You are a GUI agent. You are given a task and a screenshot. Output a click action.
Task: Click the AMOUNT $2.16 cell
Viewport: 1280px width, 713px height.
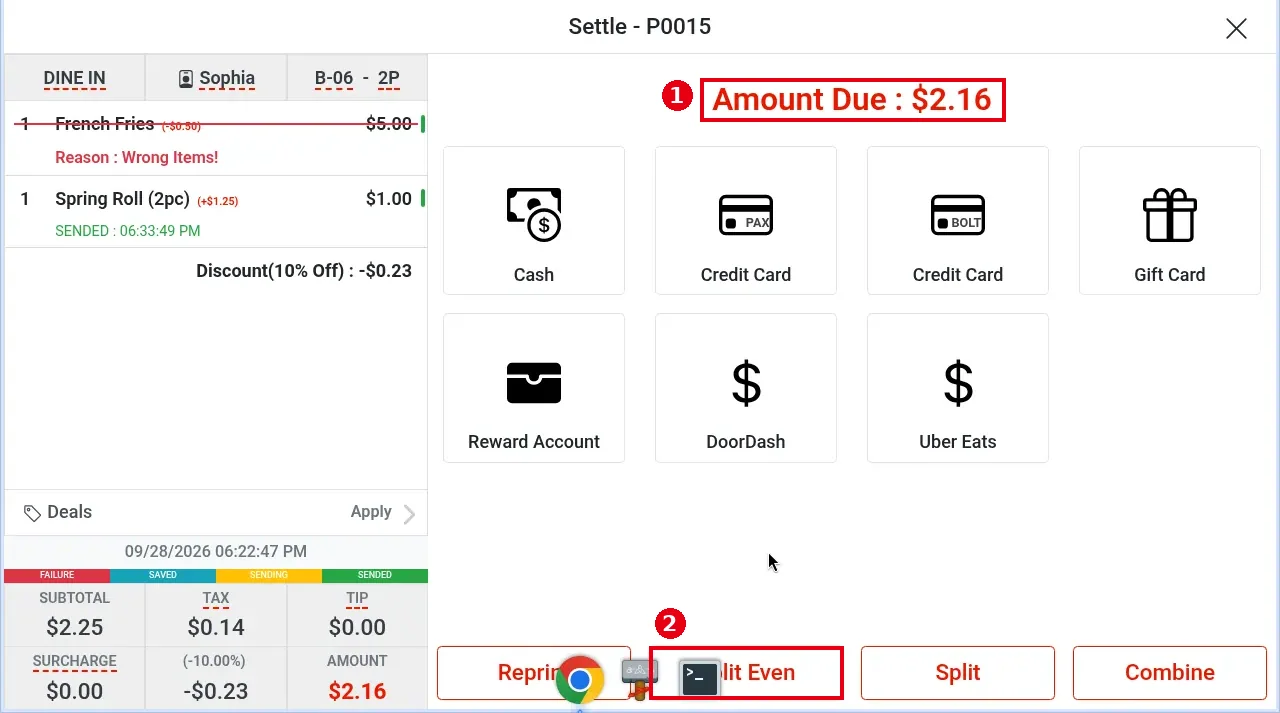(x=357, y=678)
